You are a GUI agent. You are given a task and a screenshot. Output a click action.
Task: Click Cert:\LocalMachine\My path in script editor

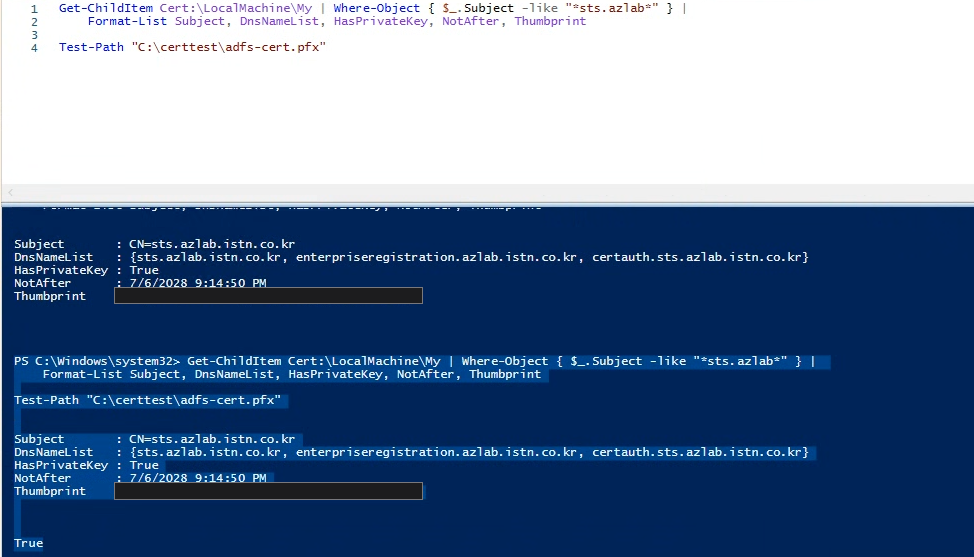236,9
